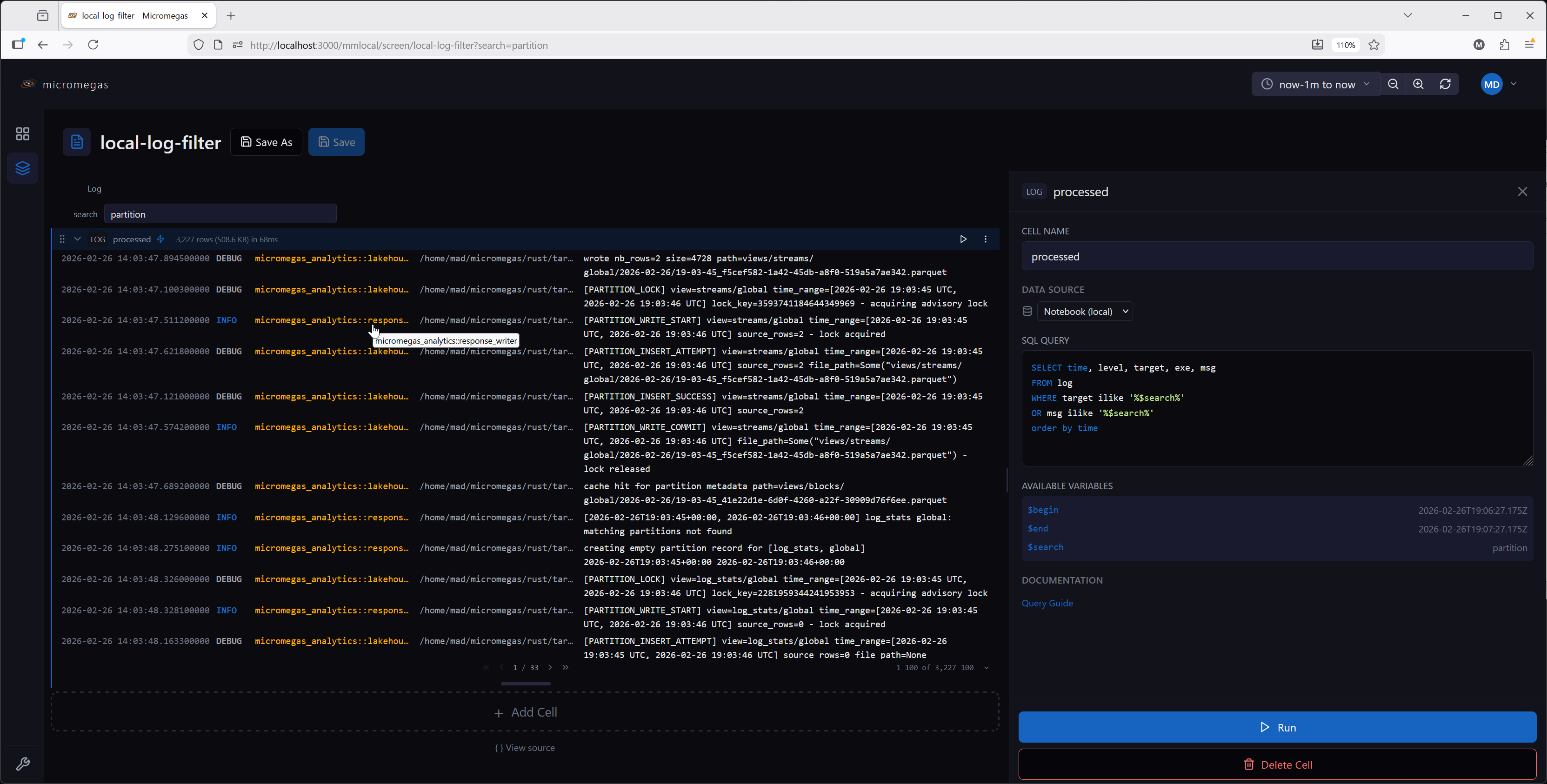Click the document icon beside local-log-filter title

tap(77, 142)
